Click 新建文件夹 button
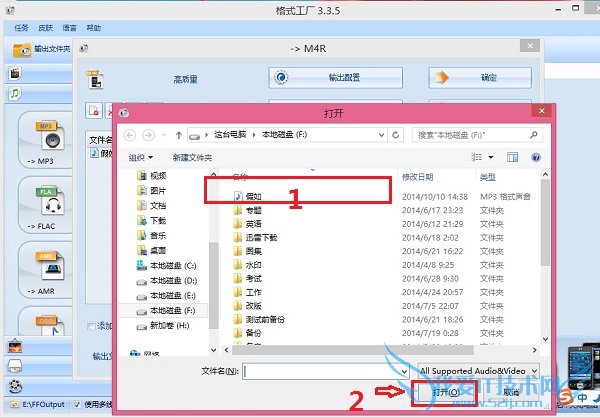Screen dimensions: 600x418 pyautogui.click(x=192, y=157)
